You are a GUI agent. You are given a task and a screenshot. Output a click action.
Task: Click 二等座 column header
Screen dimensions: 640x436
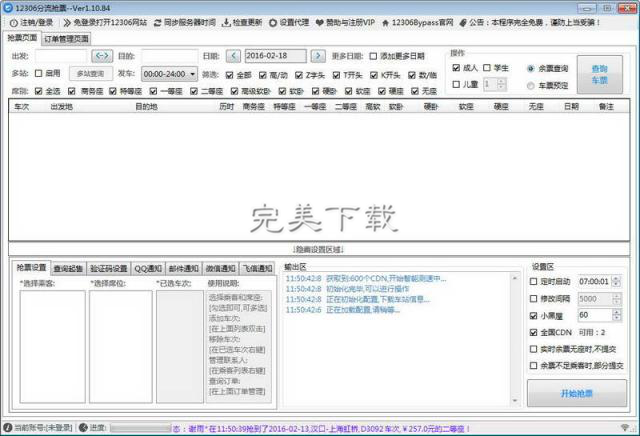(345, 107)
